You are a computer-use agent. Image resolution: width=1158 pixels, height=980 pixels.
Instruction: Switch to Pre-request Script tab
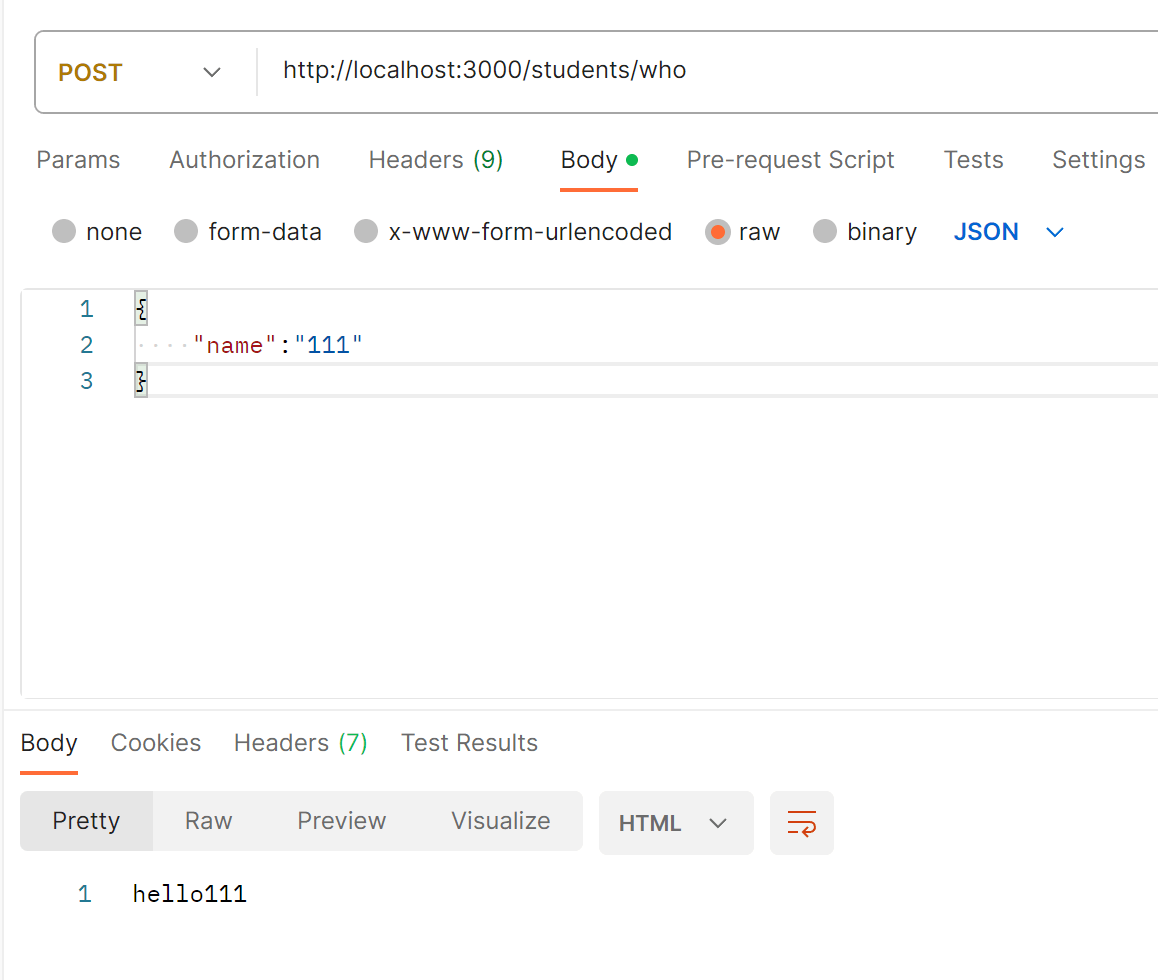click(790, 160)
